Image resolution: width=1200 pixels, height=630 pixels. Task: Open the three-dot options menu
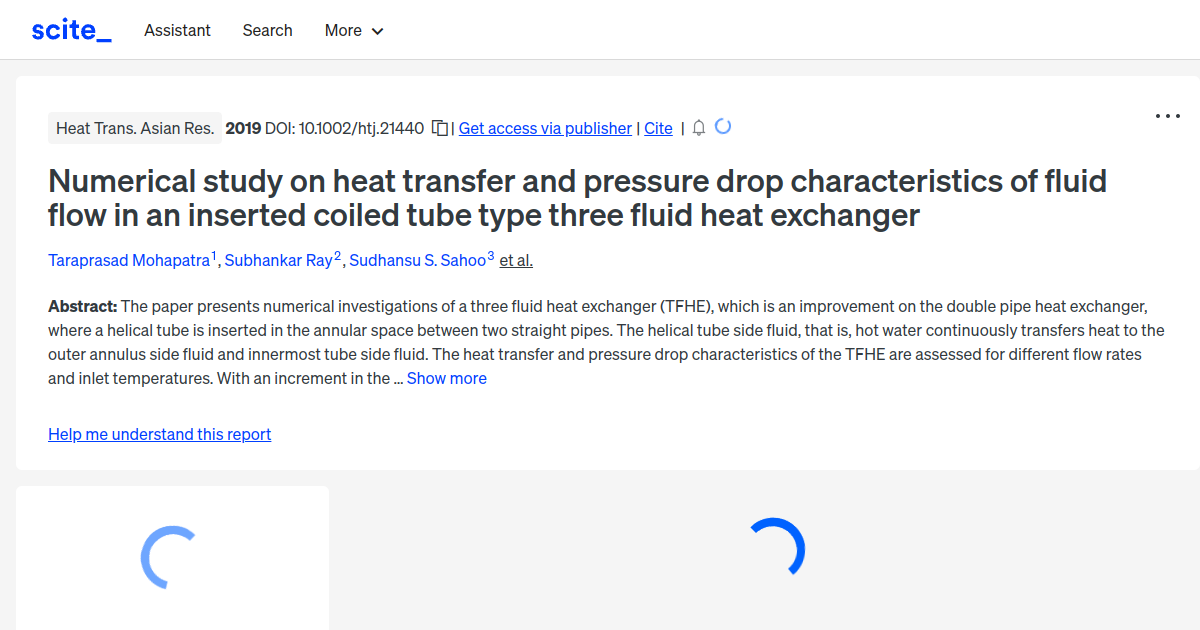[1167, 116]
